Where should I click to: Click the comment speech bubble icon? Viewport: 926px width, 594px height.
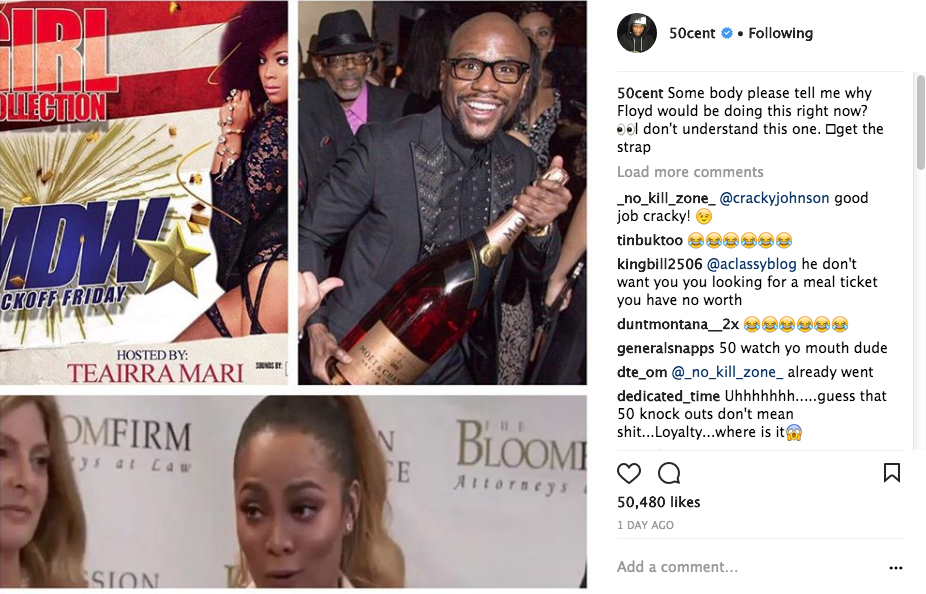tap(669, 473)
